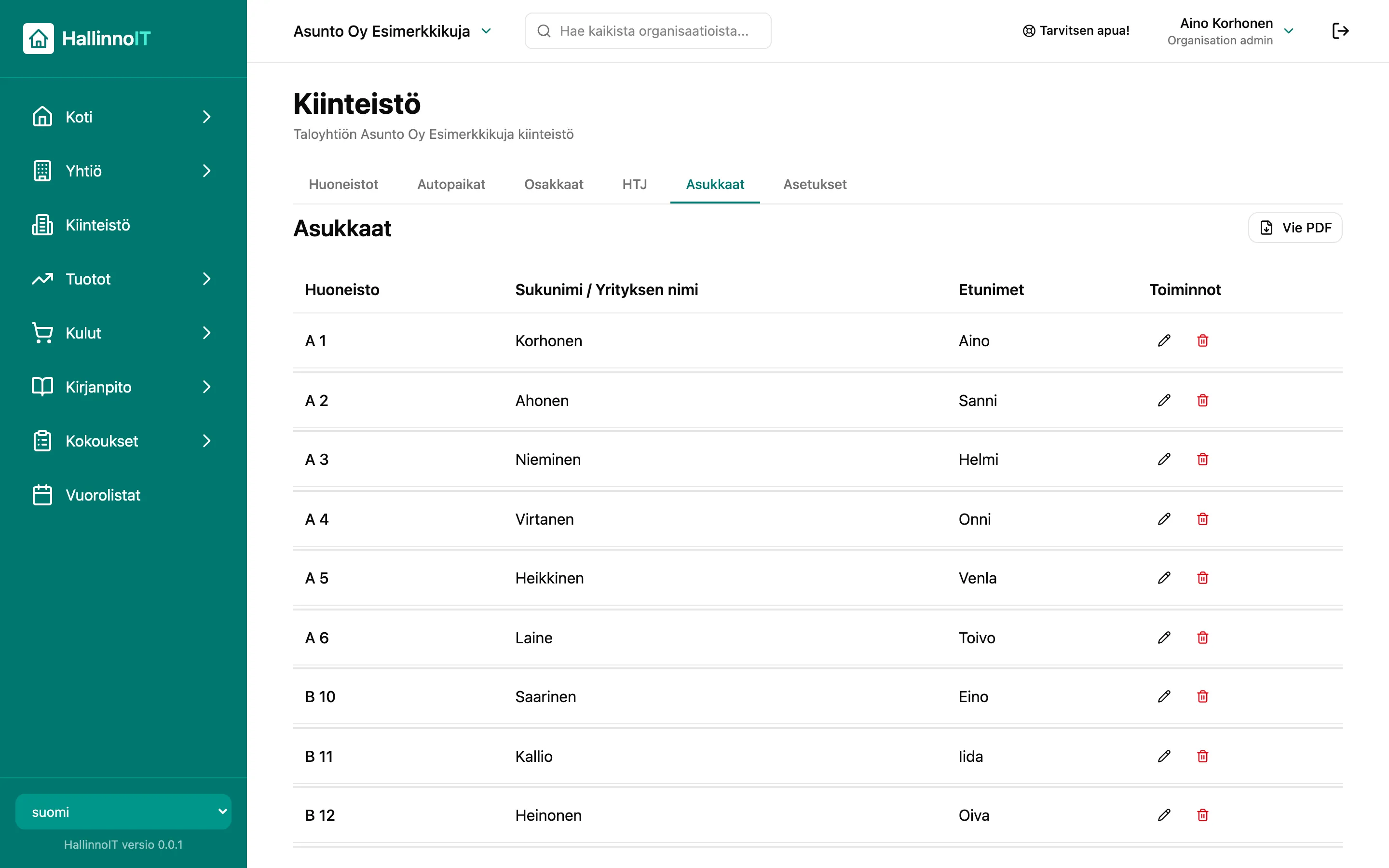The width and height of the screenshot is (1389, 868).
Task: Click the logout icon in top bar
Action: tap(1340, 31)
